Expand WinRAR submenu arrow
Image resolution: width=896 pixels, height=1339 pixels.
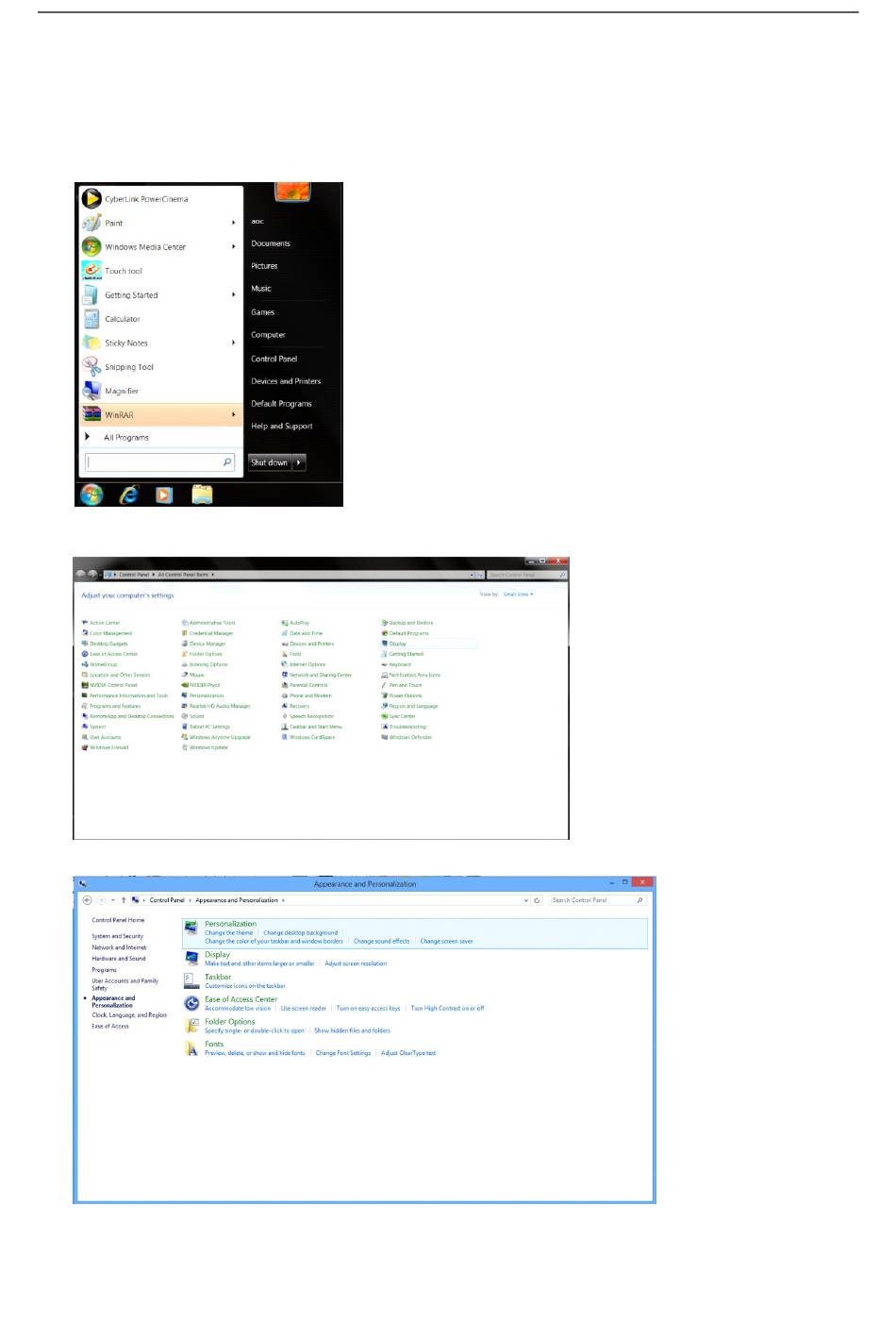tap(233, 414)
